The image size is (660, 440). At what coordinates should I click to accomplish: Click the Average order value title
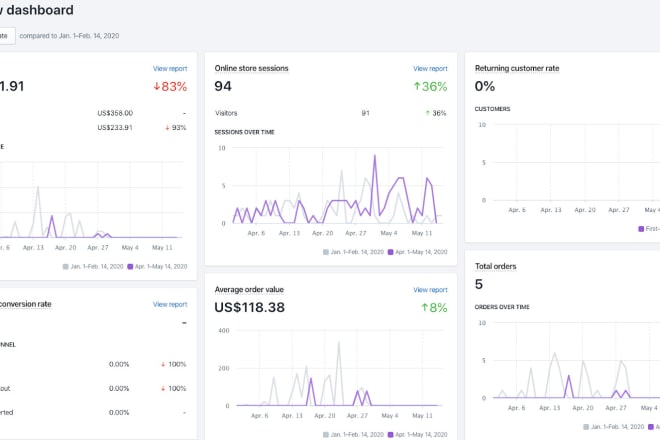tap(249, 290)
